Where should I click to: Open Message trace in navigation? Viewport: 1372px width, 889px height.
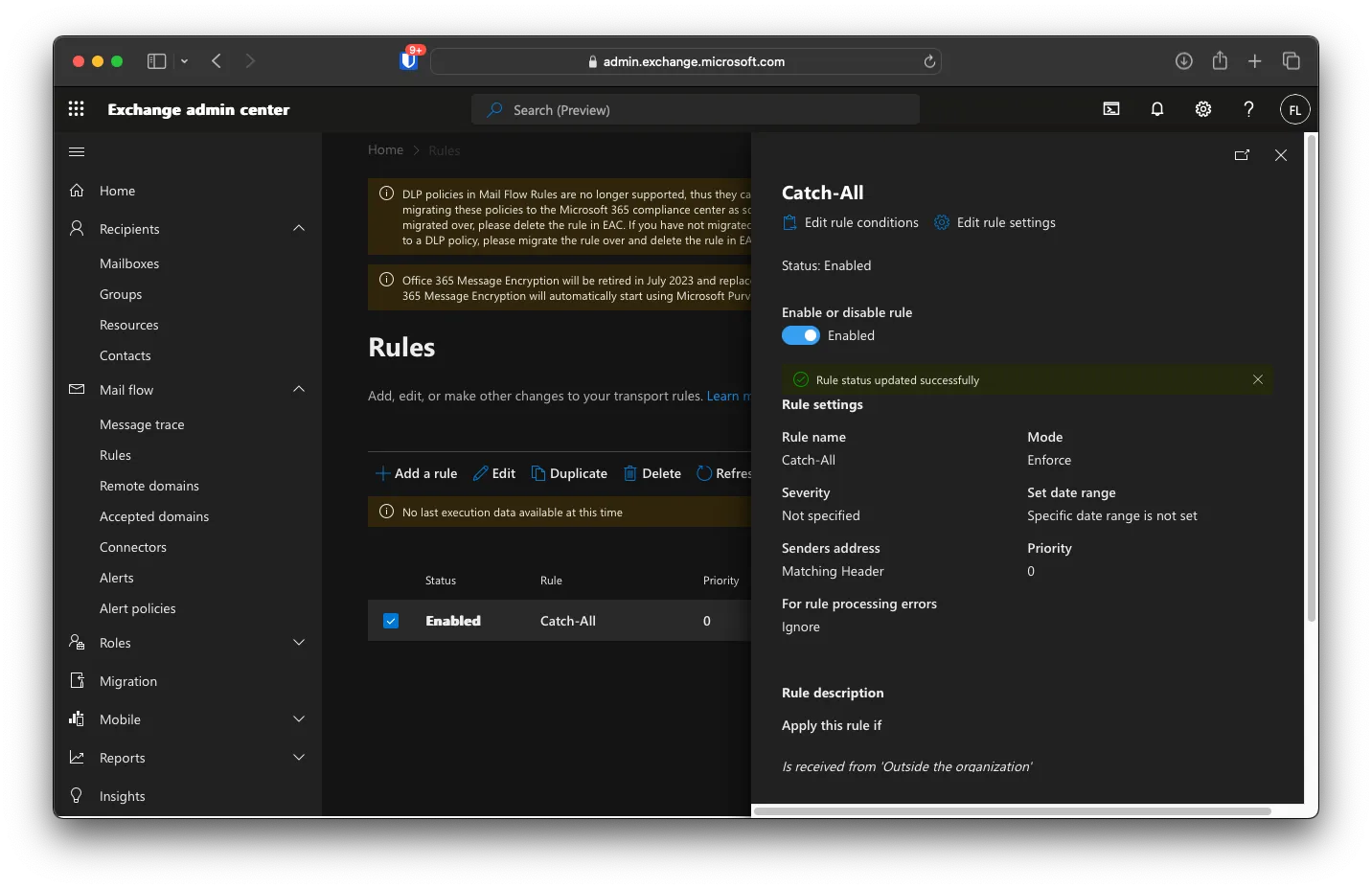(142, 424)
